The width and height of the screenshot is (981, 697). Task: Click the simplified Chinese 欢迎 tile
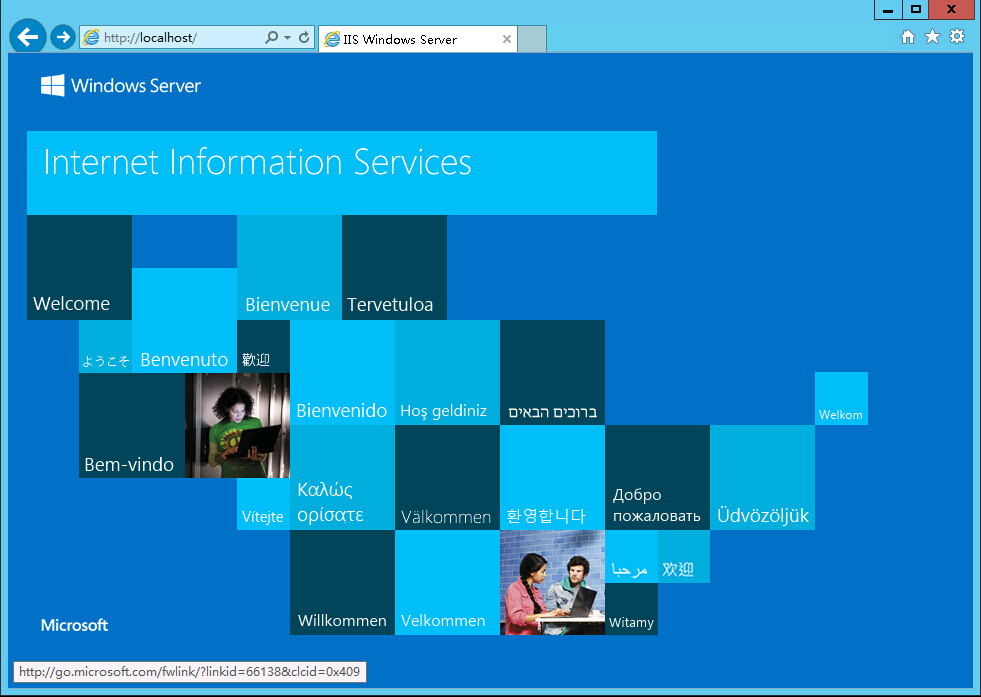[684, 557]
